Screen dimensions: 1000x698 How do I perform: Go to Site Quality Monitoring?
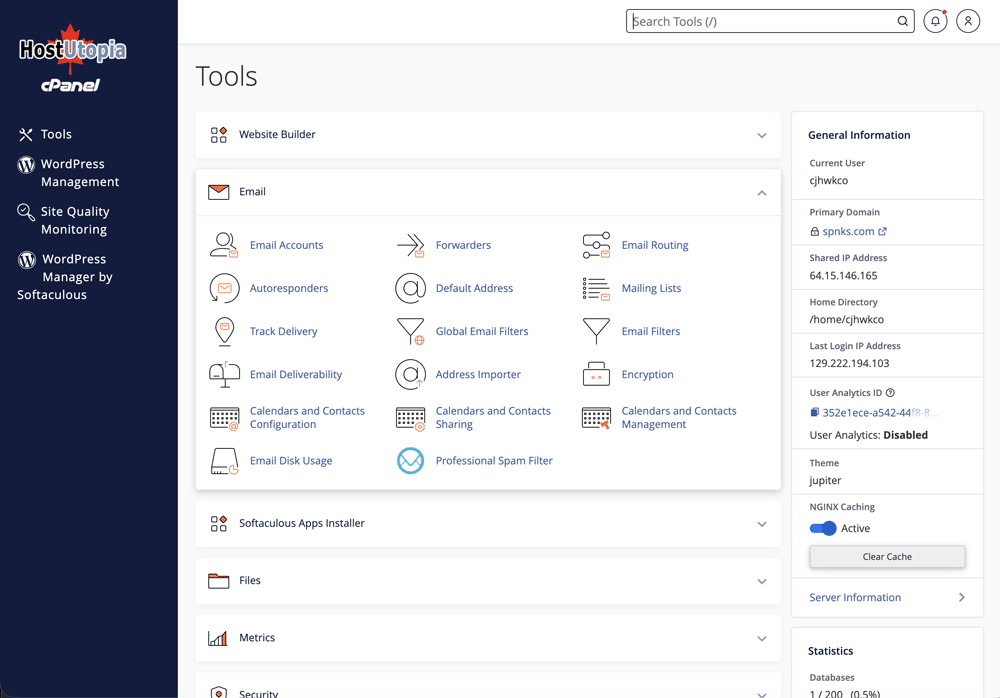74,220
